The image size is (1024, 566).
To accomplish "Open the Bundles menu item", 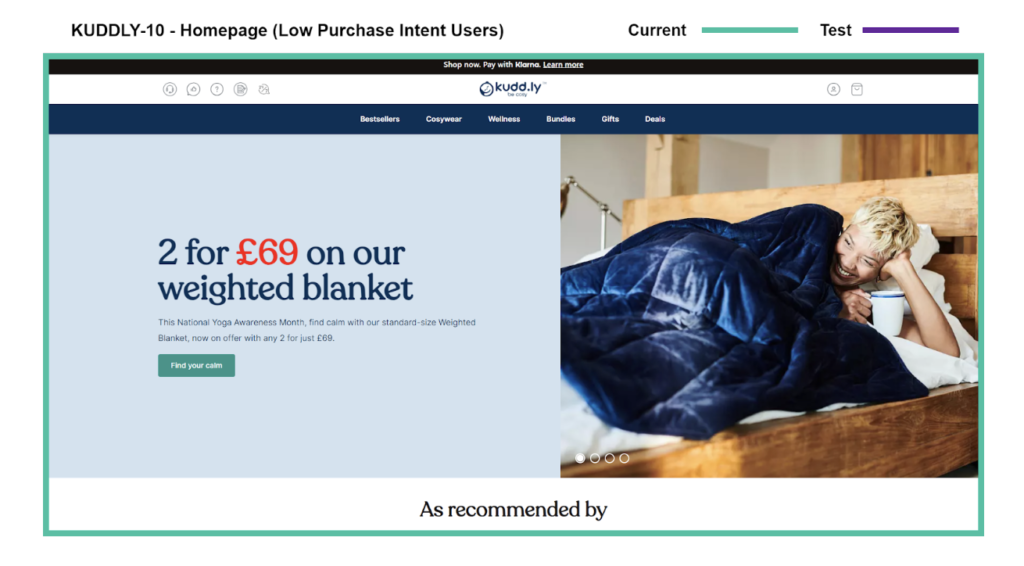I will [560, 119].
